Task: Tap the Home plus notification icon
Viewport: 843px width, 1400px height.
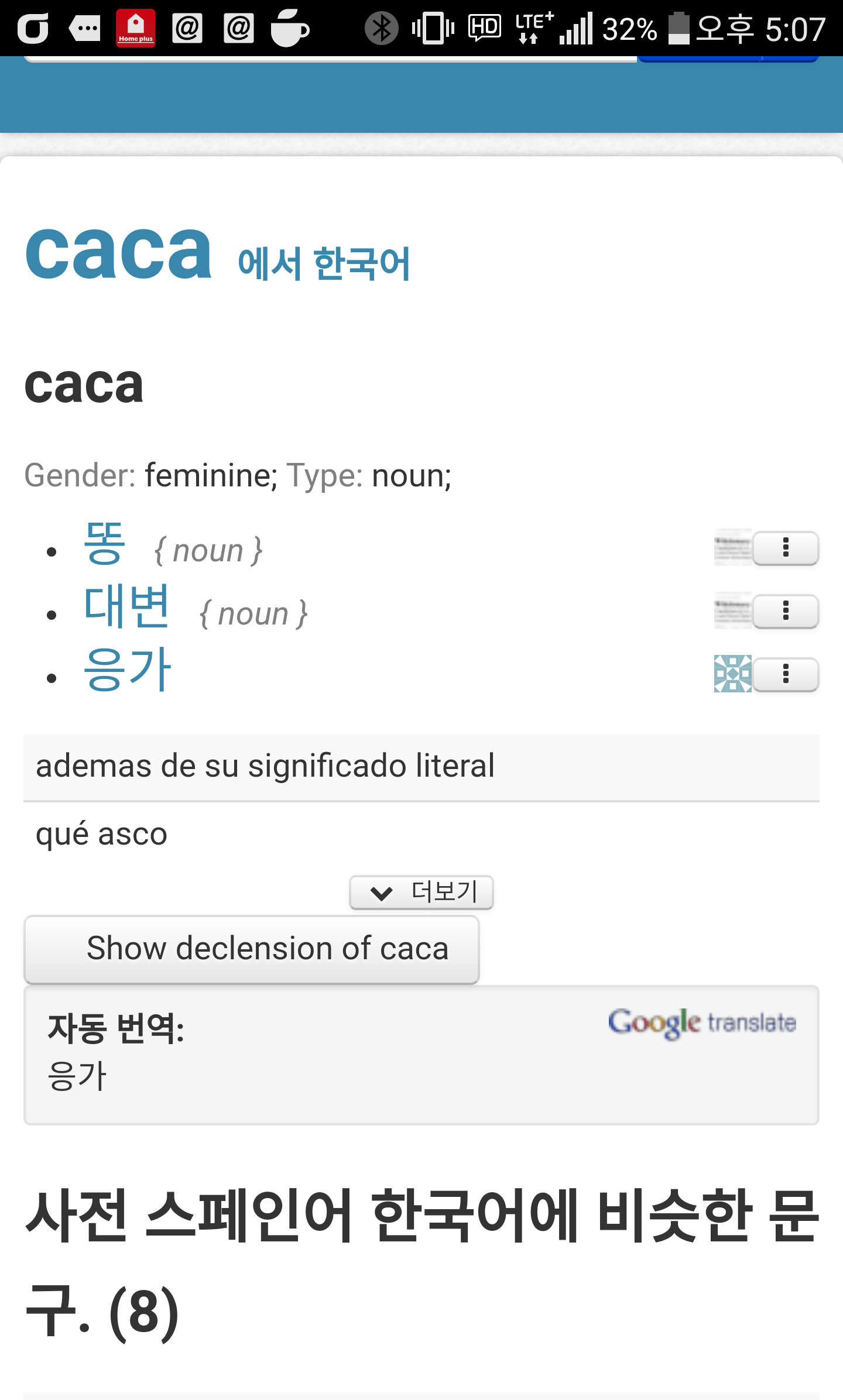Action: point(136,28)
